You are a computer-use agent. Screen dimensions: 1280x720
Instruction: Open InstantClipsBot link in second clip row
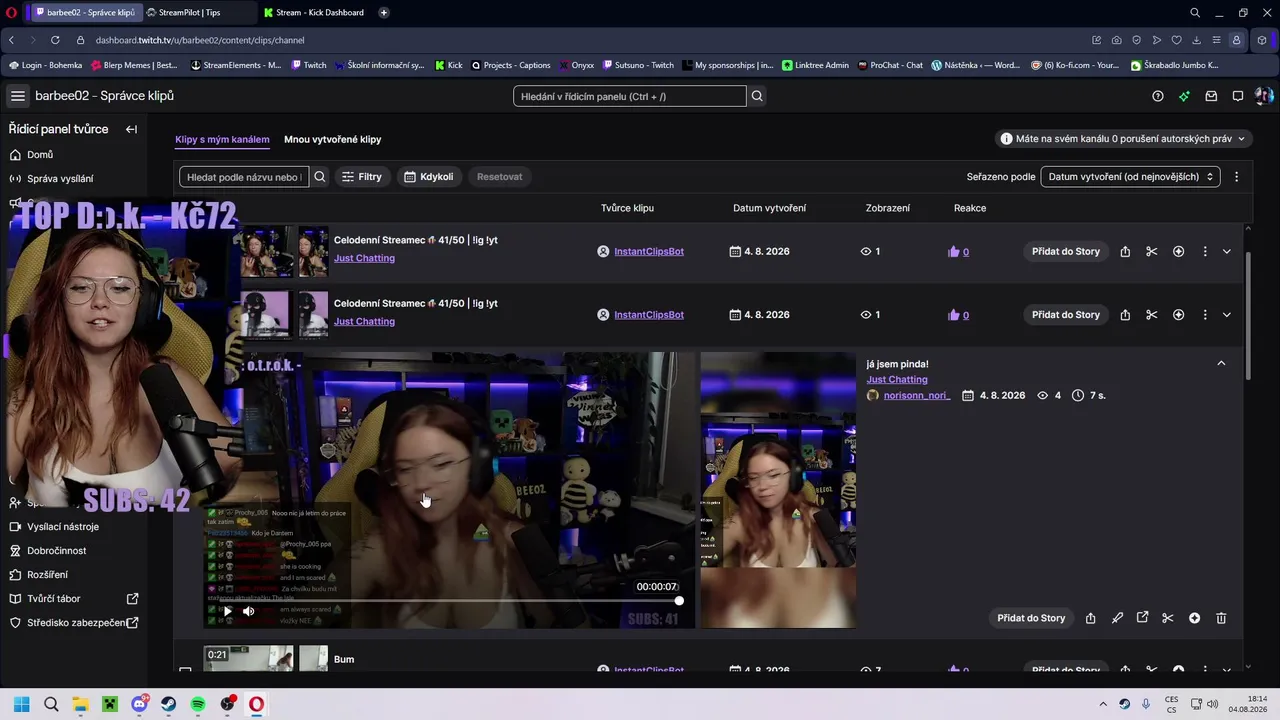[x=649, y=315]
